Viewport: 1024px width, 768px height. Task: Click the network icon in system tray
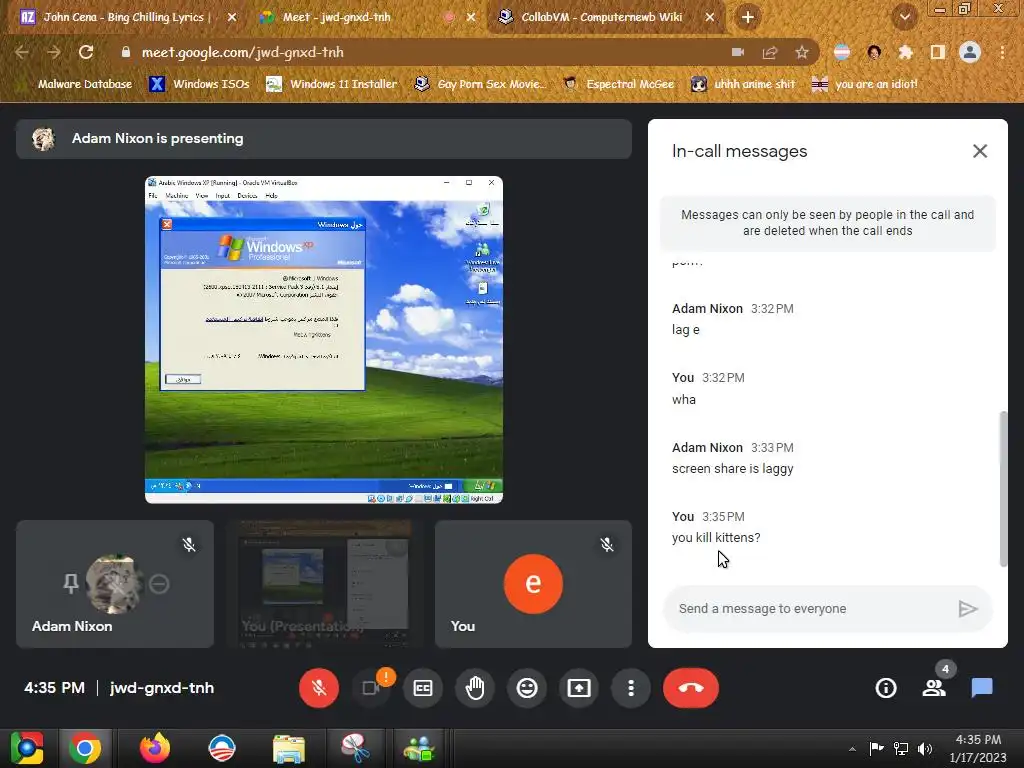coord(901,748)
